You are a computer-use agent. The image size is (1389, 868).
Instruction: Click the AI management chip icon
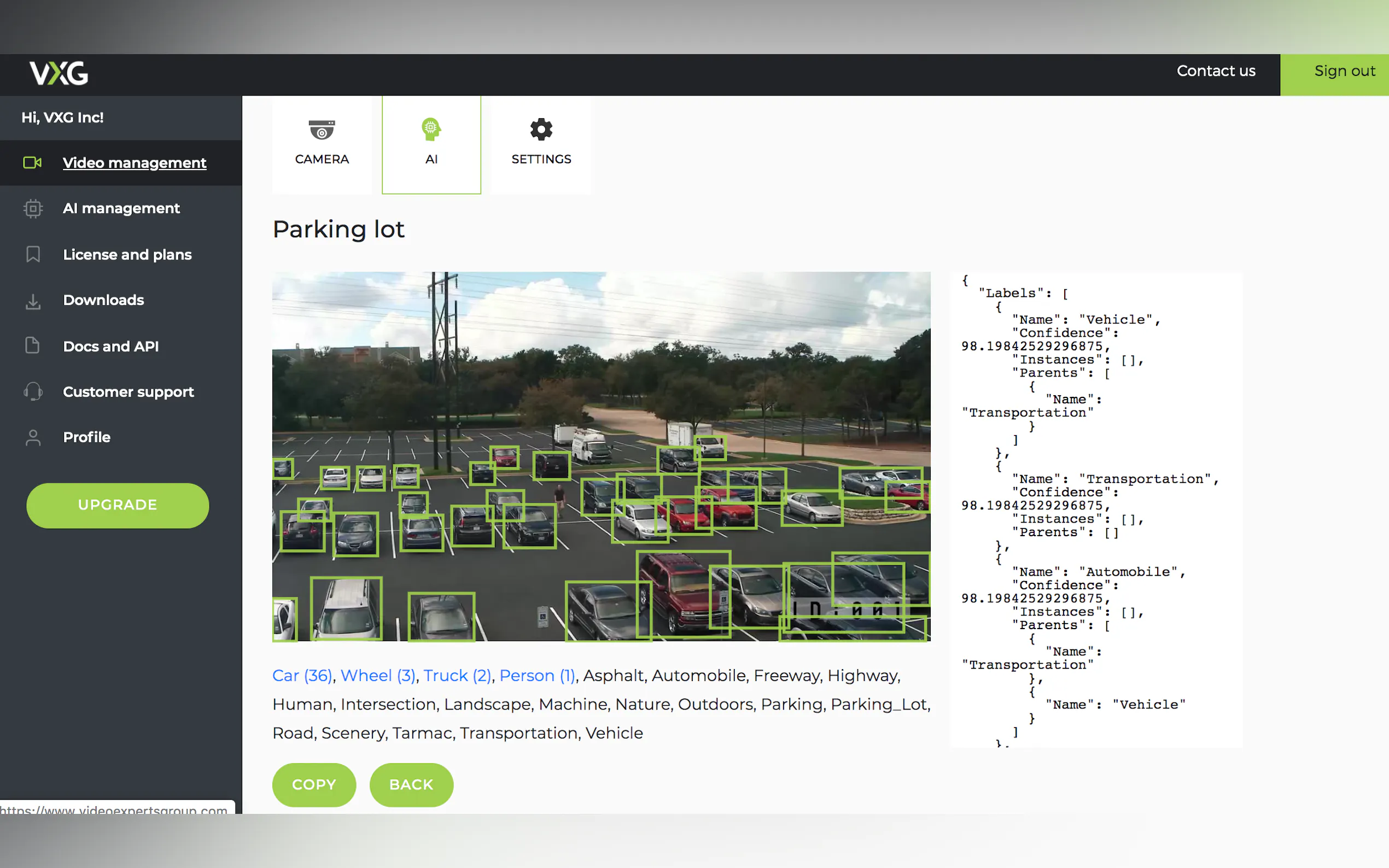33,208
